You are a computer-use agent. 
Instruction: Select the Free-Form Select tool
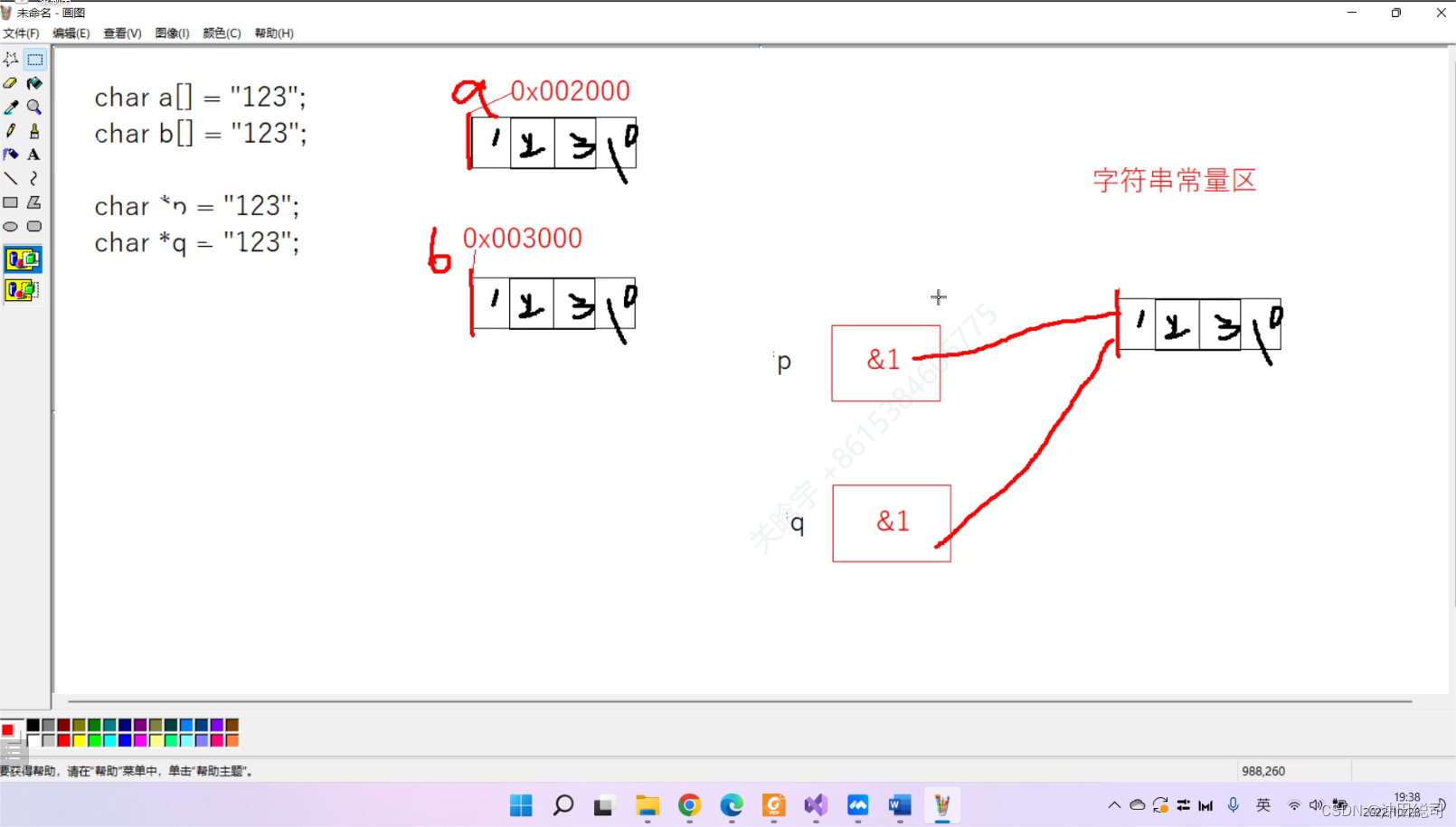[x=11, y=60]
